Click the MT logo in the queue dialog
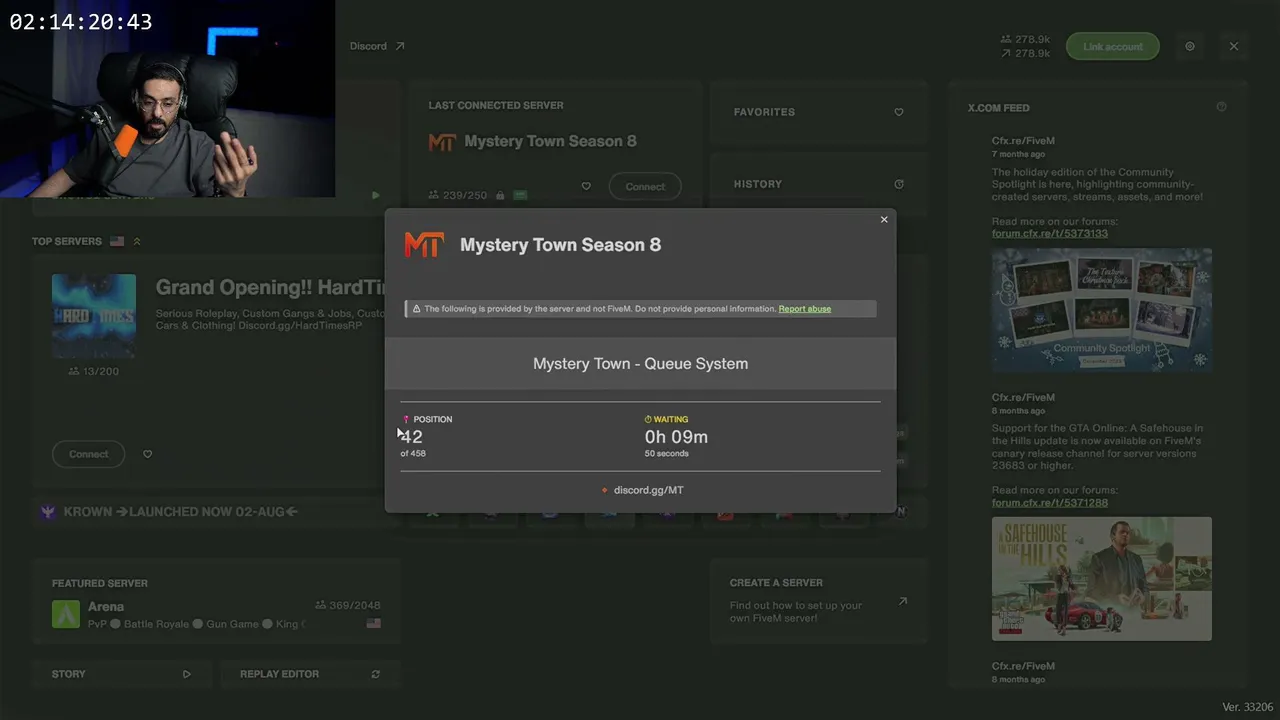The height and width of the screenshot is (720, 1280). coord(424,245)
